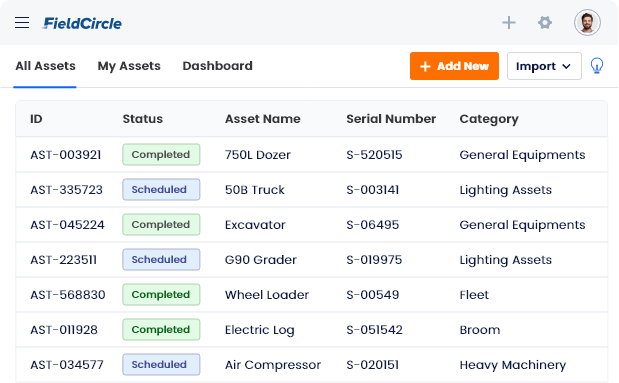Click Lighting Assets for G90 Grader

(506, 260)
